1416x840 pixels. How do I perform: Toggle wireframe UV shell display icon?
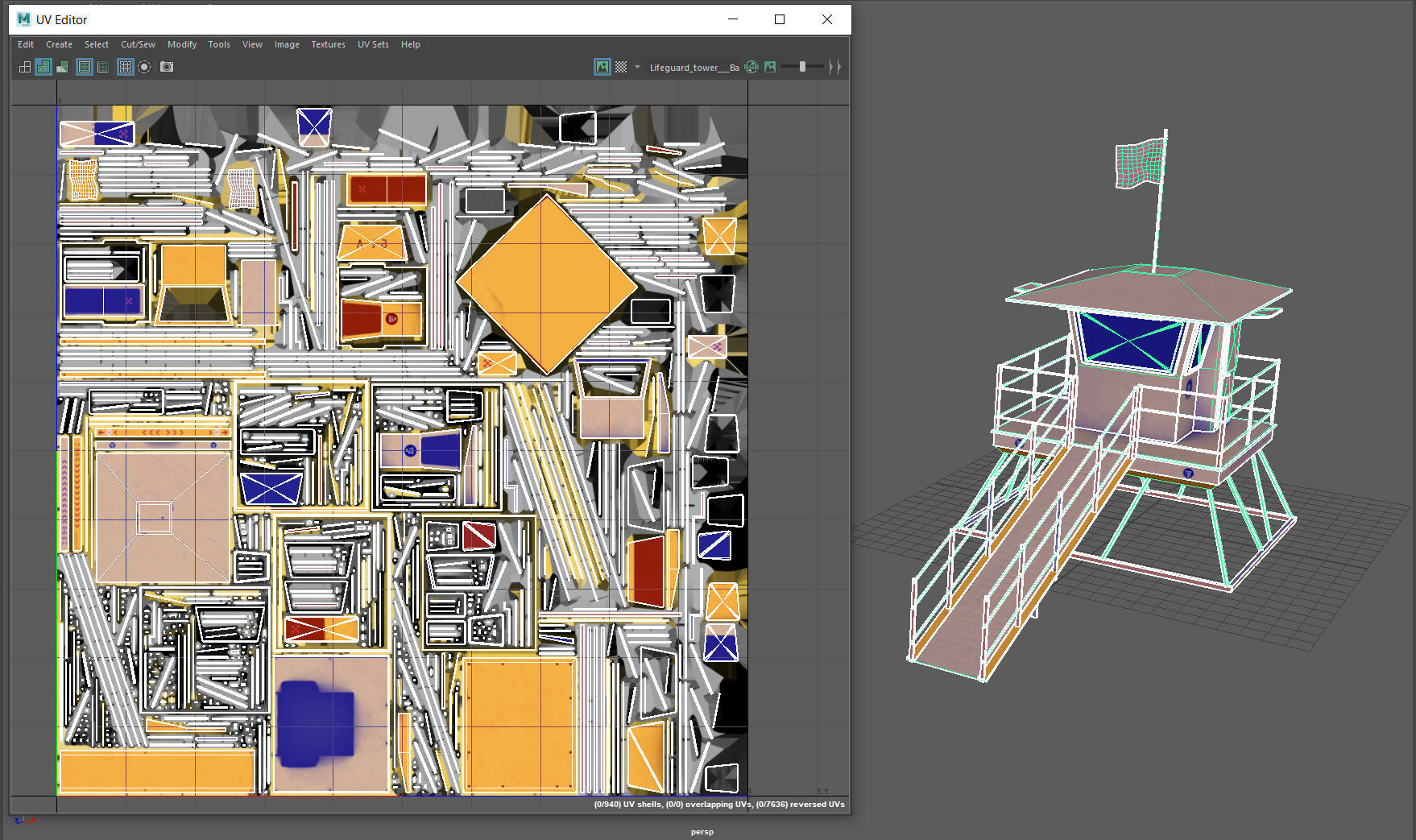pos(25,67)
